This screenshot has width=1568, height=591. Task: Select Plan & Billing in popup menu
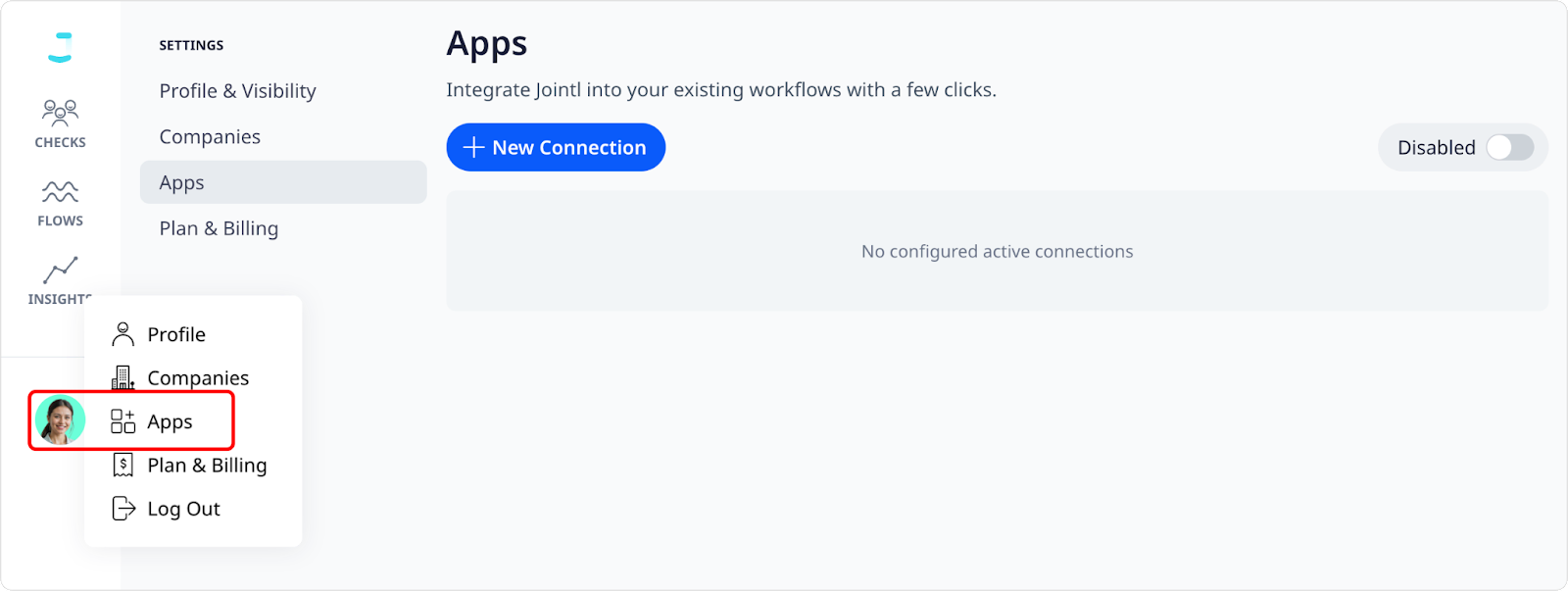point(207,465)
